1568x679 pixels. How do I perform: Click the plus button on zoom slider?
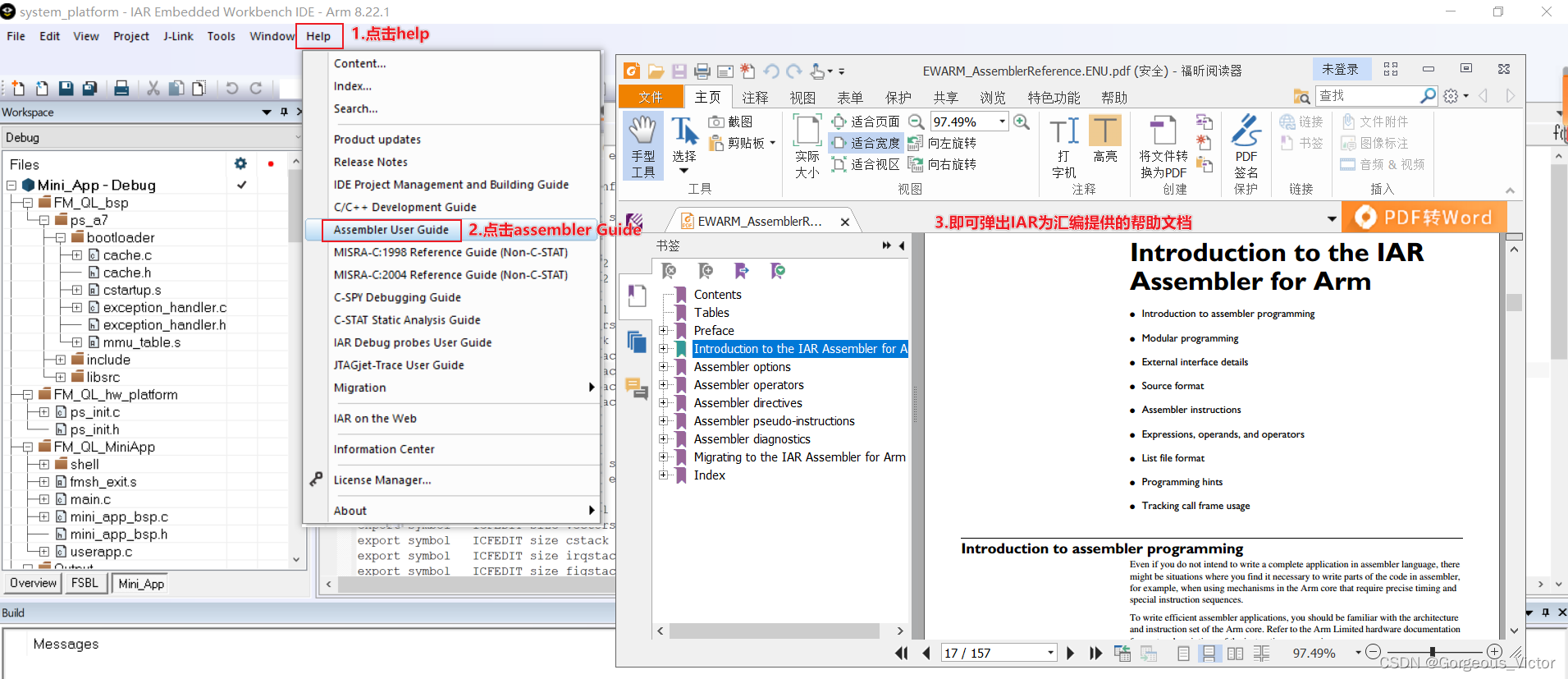tap(1494, 652)
